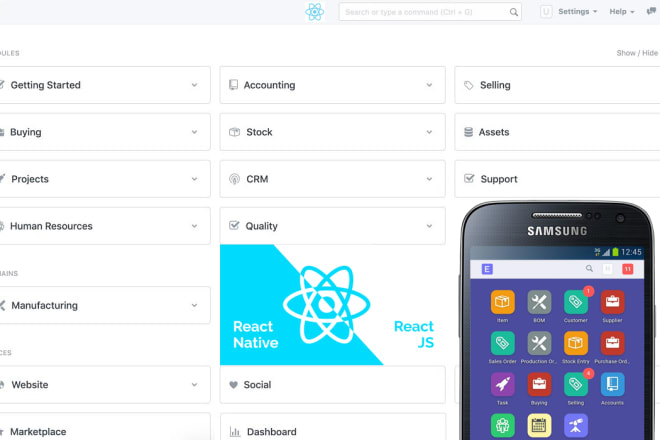Focus the search or command field
Viewport: 660px width, 440px height.
pos(430,12)
